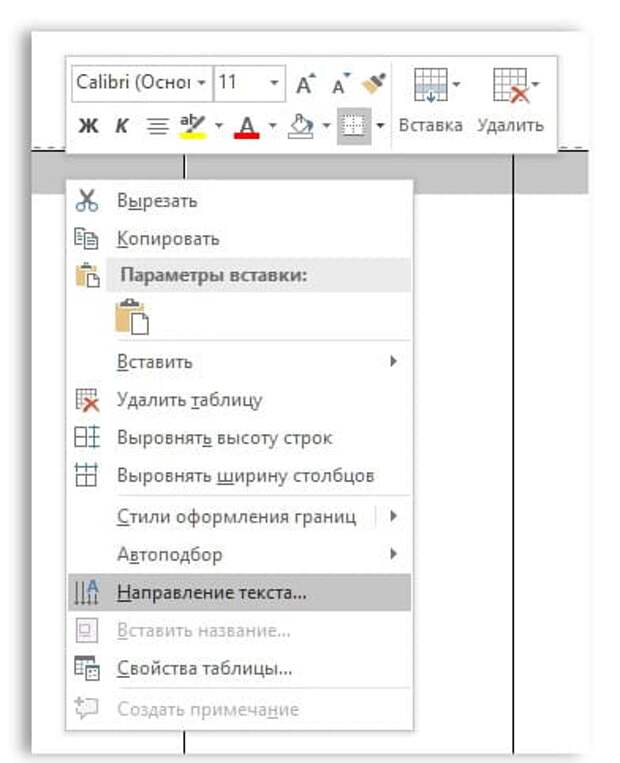This screenshot has width=620, height=763.
Task: Select the Format Painter brush icon
Action: [374, 83]
